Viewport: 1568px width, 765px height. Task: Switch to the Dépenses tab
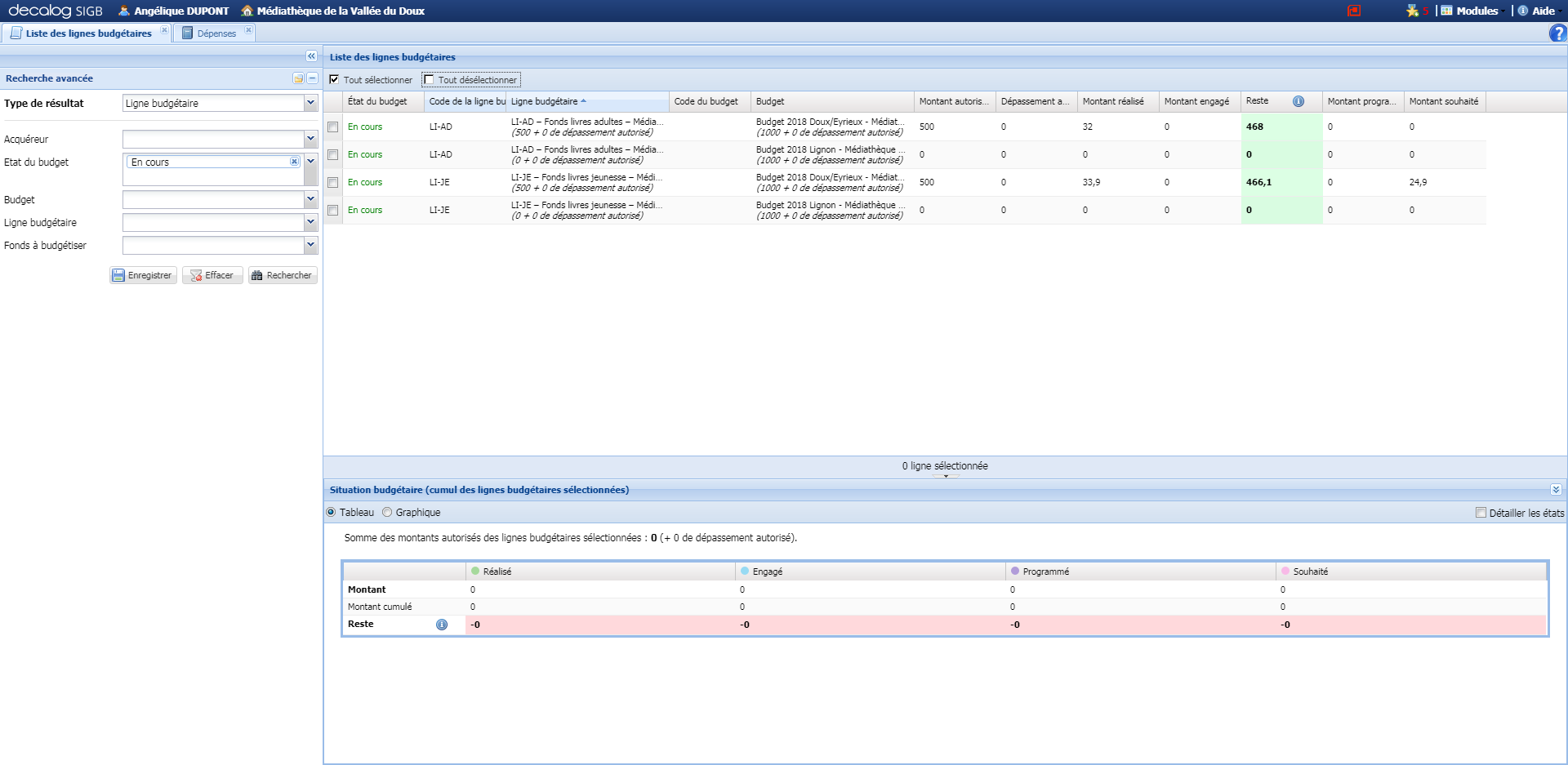[216, 33]
